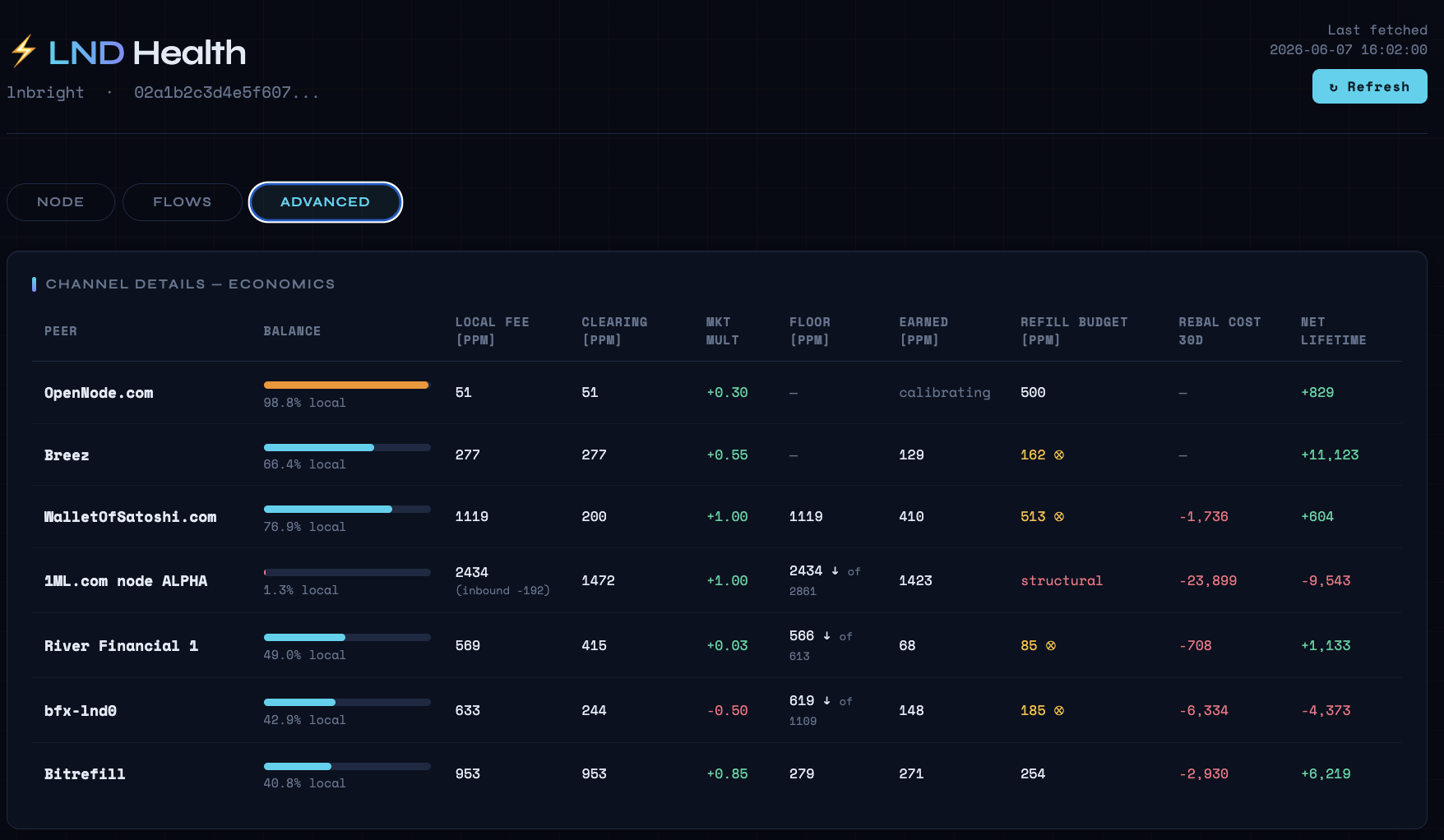Image resolution: width=1444 pixels, height=840 pixels.
Task: Click River Financial 1 balance bar
Action: click(347, 637)
